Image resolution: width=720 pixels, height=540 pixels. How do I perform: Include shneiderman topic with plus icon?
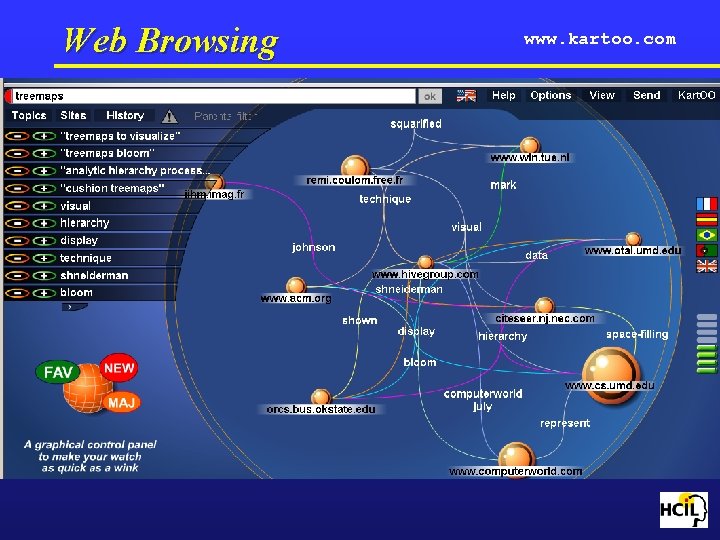click(x=44, y=276)
